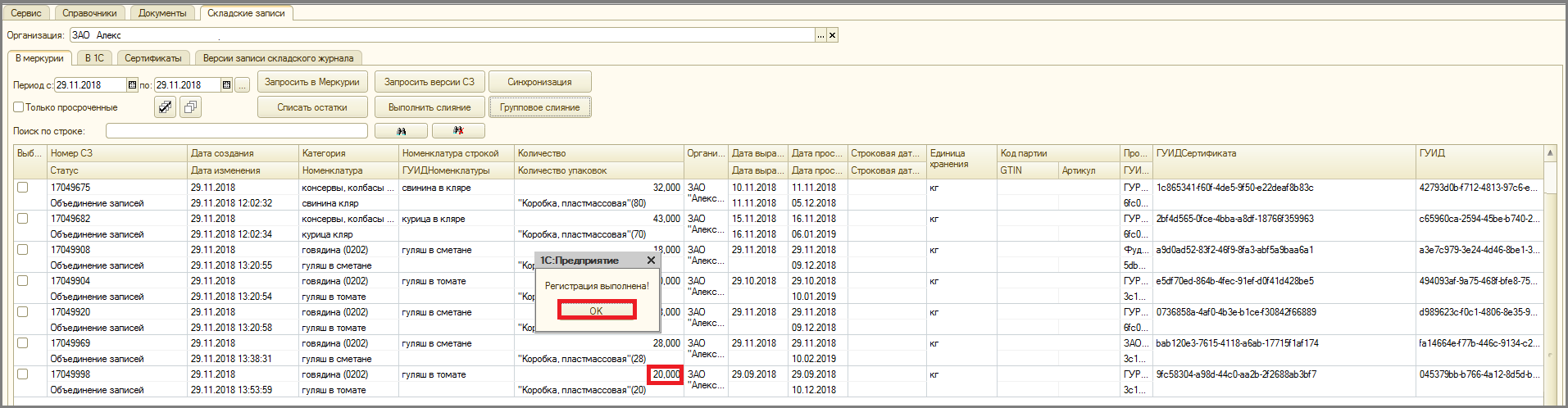Screen dimensions: 1568x408
Task: Open the Документы tab
Action: coord(162,13)
